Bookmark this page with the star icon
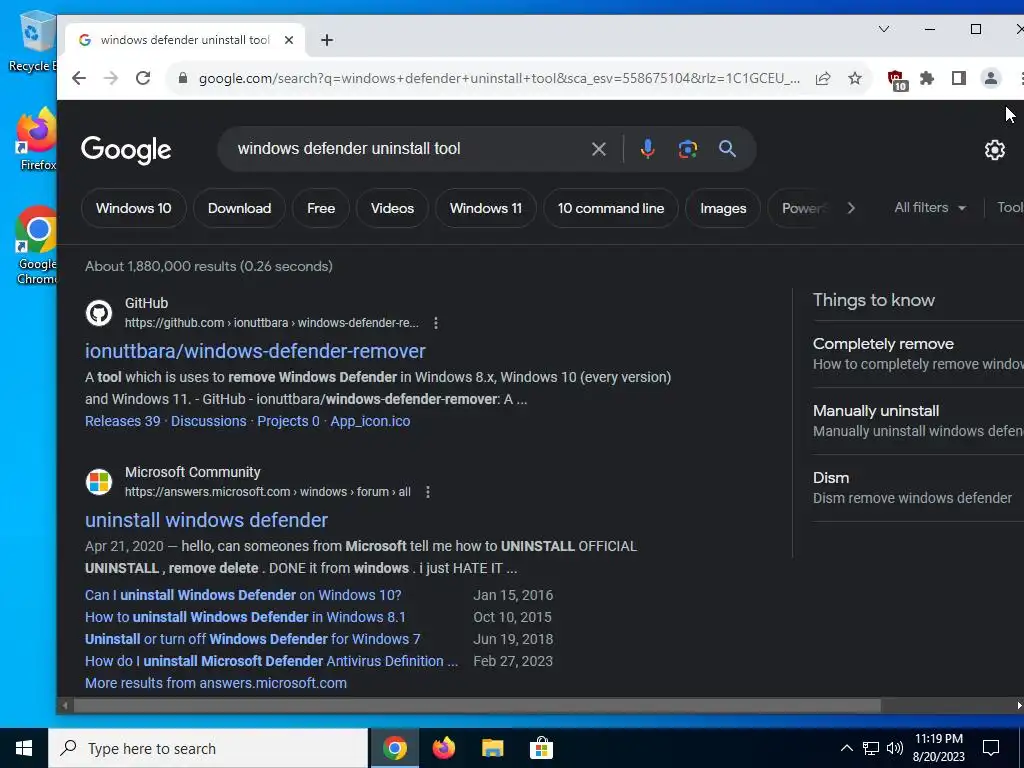 pos(855,78)
